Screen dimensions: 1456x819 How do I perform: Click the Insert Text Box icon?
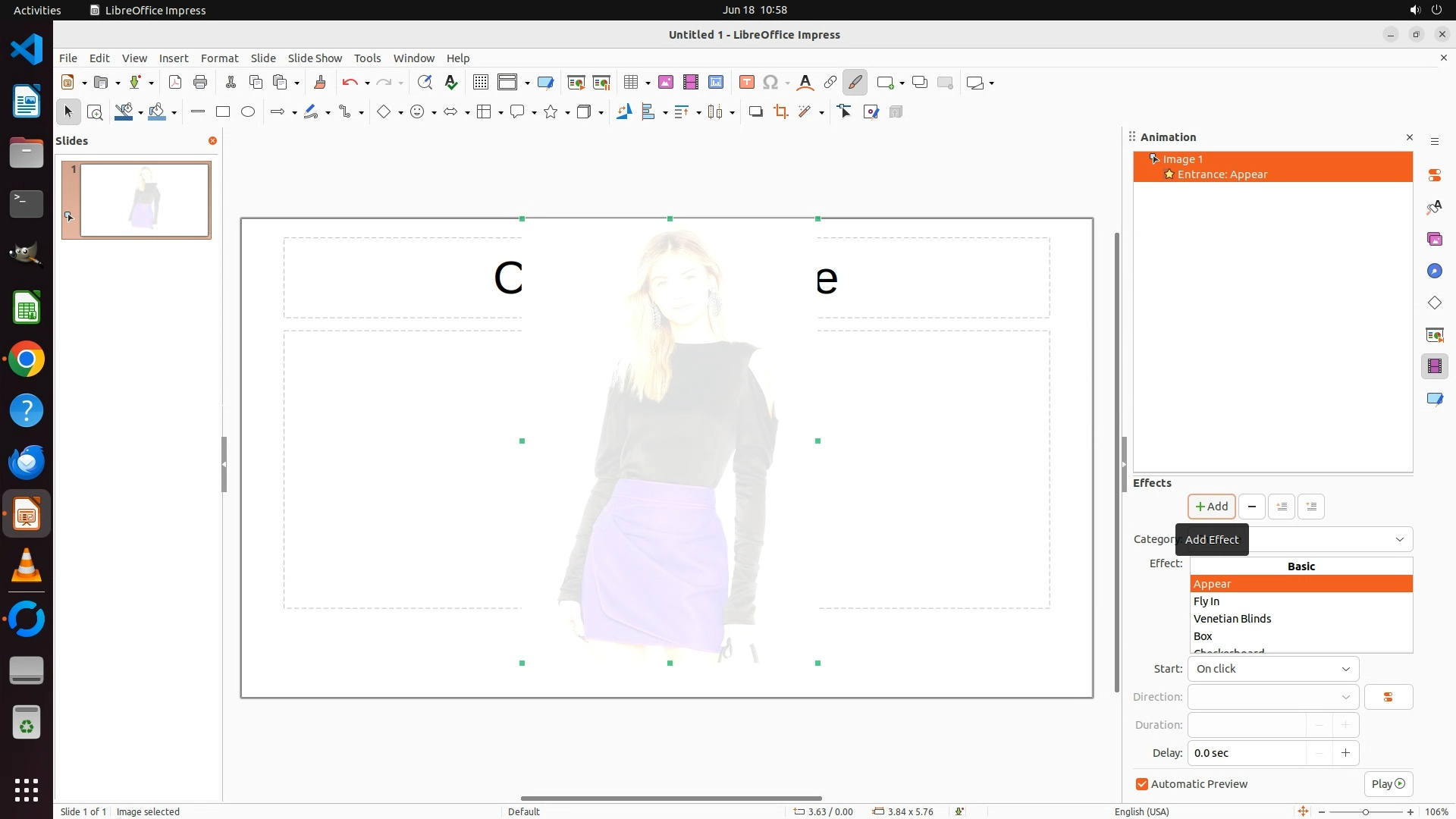tap(746, 83)
